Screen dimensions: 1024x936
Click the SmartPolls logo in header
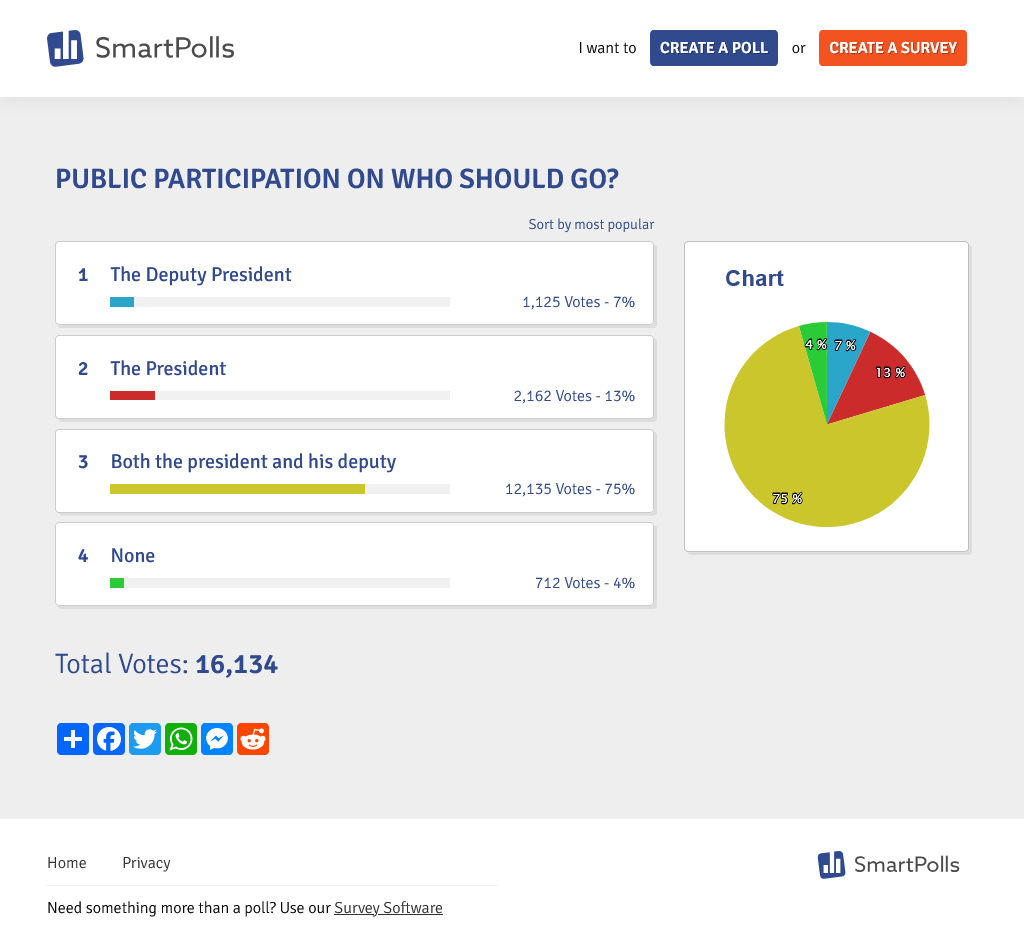(x=141, y=48)
